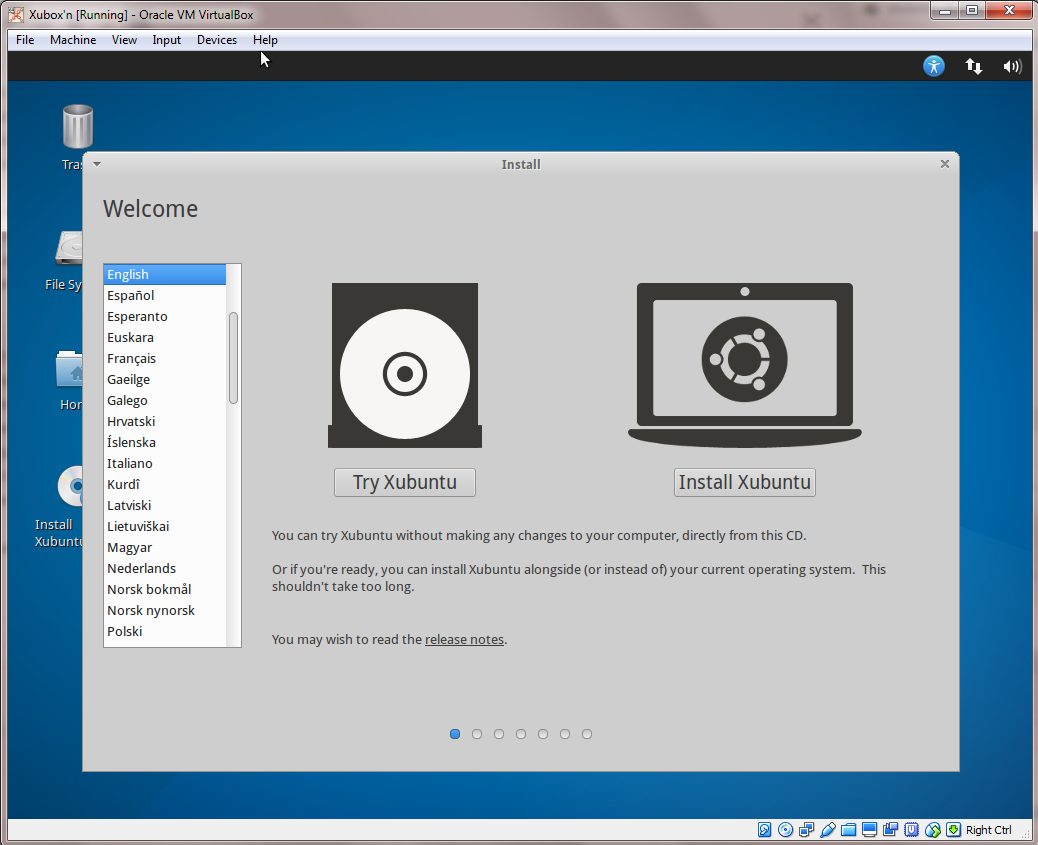1038x845 pixels.
Task: Click the hard disk activity status icon
Action: [765, 830]
